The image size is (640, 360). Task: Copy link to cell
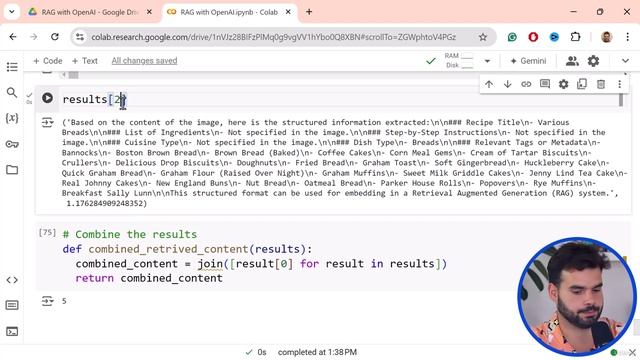(526, 84)
